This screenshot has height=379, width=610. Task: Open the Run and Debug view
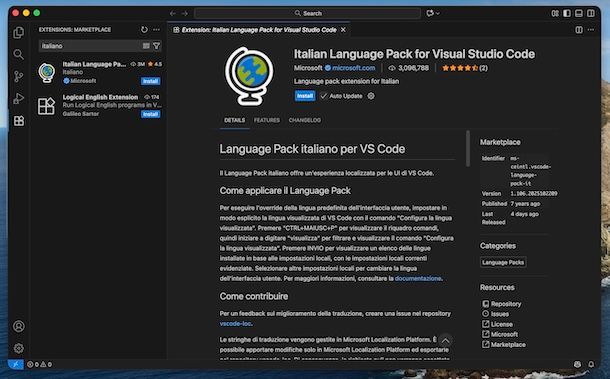pyautogui.click(x=18, y=98)
